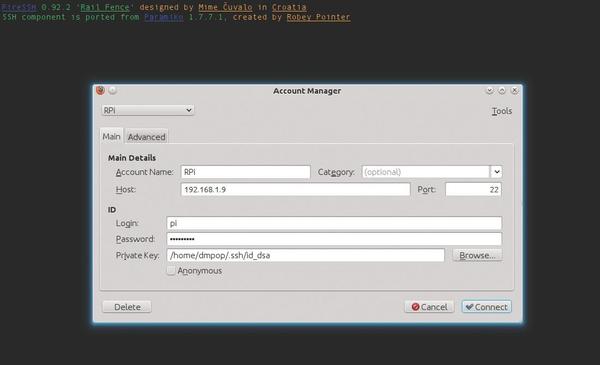
Task: Click the round button beside Firefox icon
Action: (x=113, y=90)
